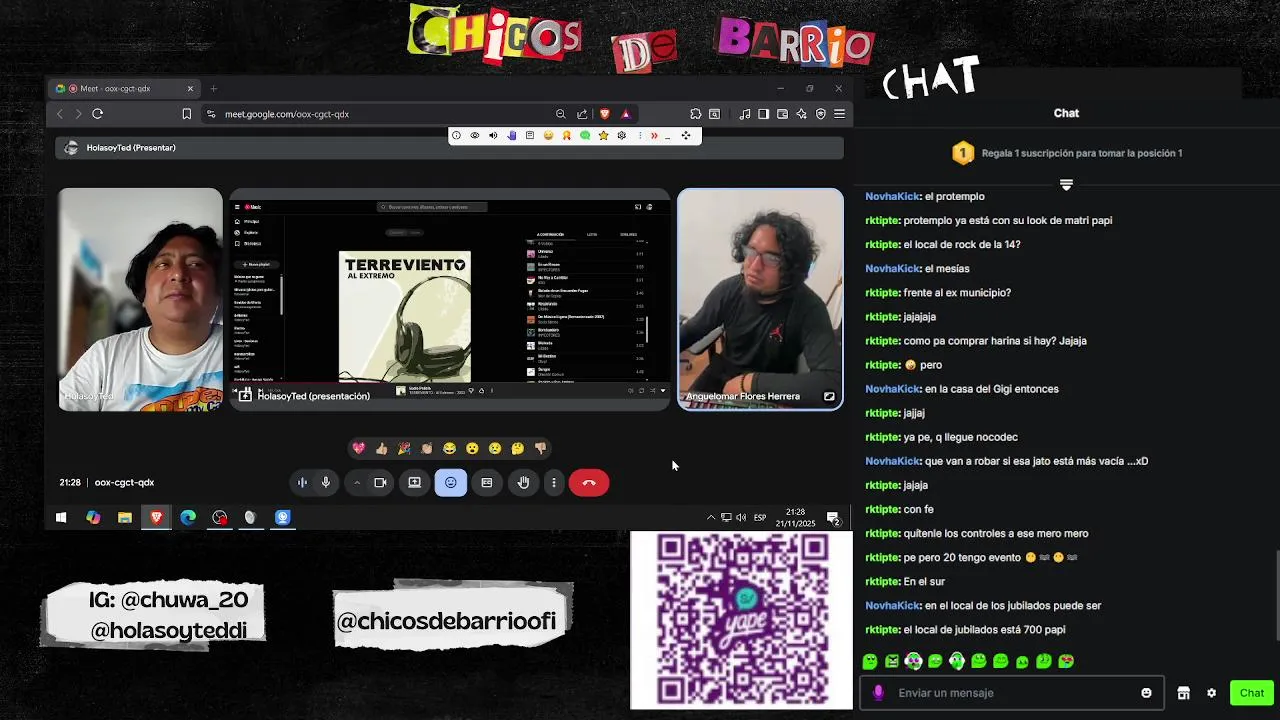Open File Explorer from taskbar
The height and width of the screenshot is (720, 1280).
[x=125, y=517]
